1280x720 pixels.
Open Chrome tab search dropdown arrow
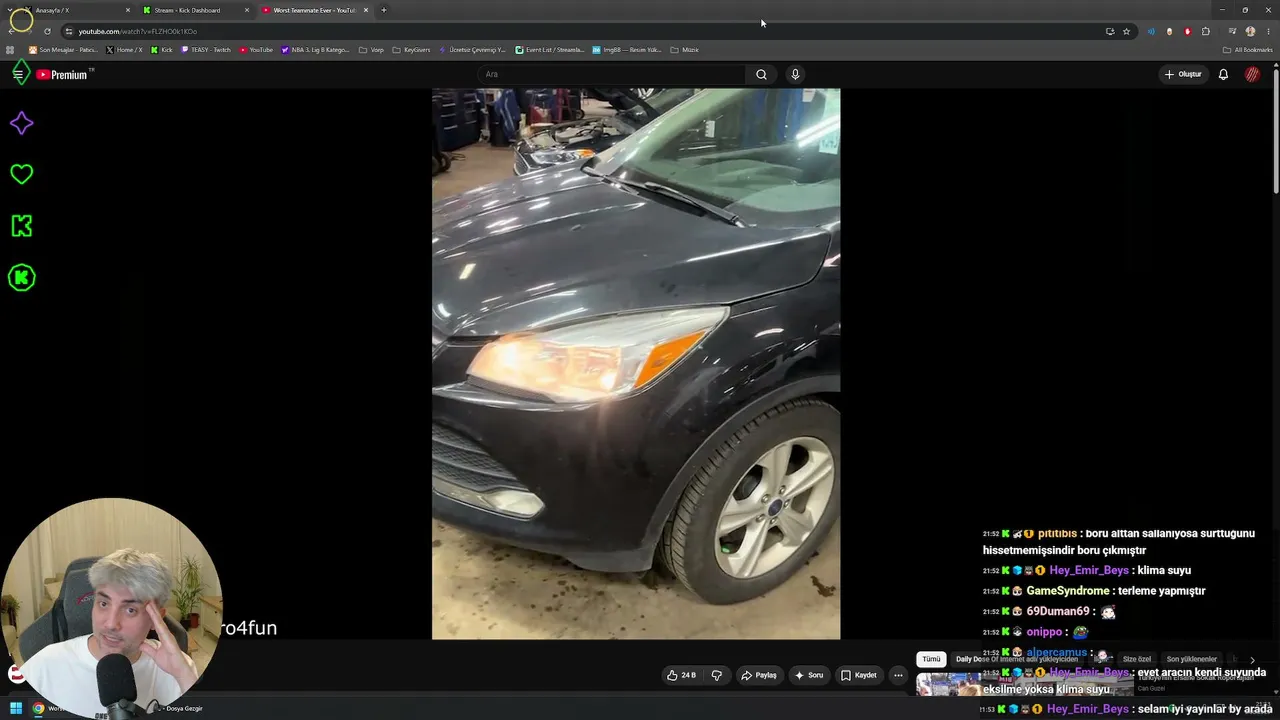pyautogui.click(x=12, y=10)
